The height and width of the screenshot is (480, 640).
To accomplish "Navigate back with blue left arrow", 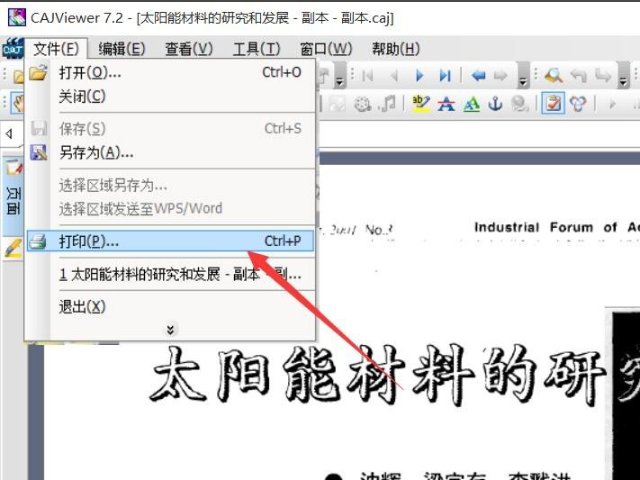I will [x=478, y=76].
